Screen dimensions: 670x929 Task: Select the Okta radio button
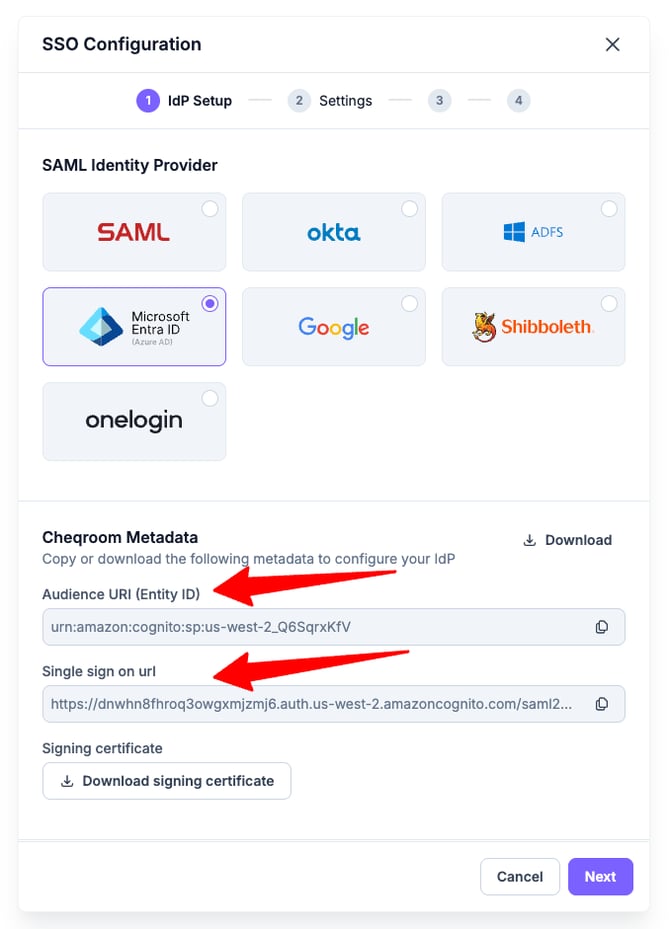pos(409,209)
